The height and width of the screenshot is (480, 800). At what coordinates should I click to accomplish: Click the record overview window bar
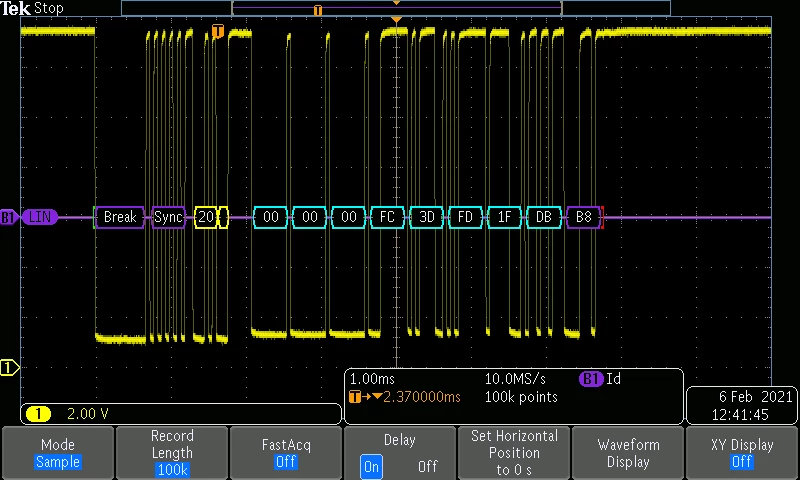click(396, 8)
